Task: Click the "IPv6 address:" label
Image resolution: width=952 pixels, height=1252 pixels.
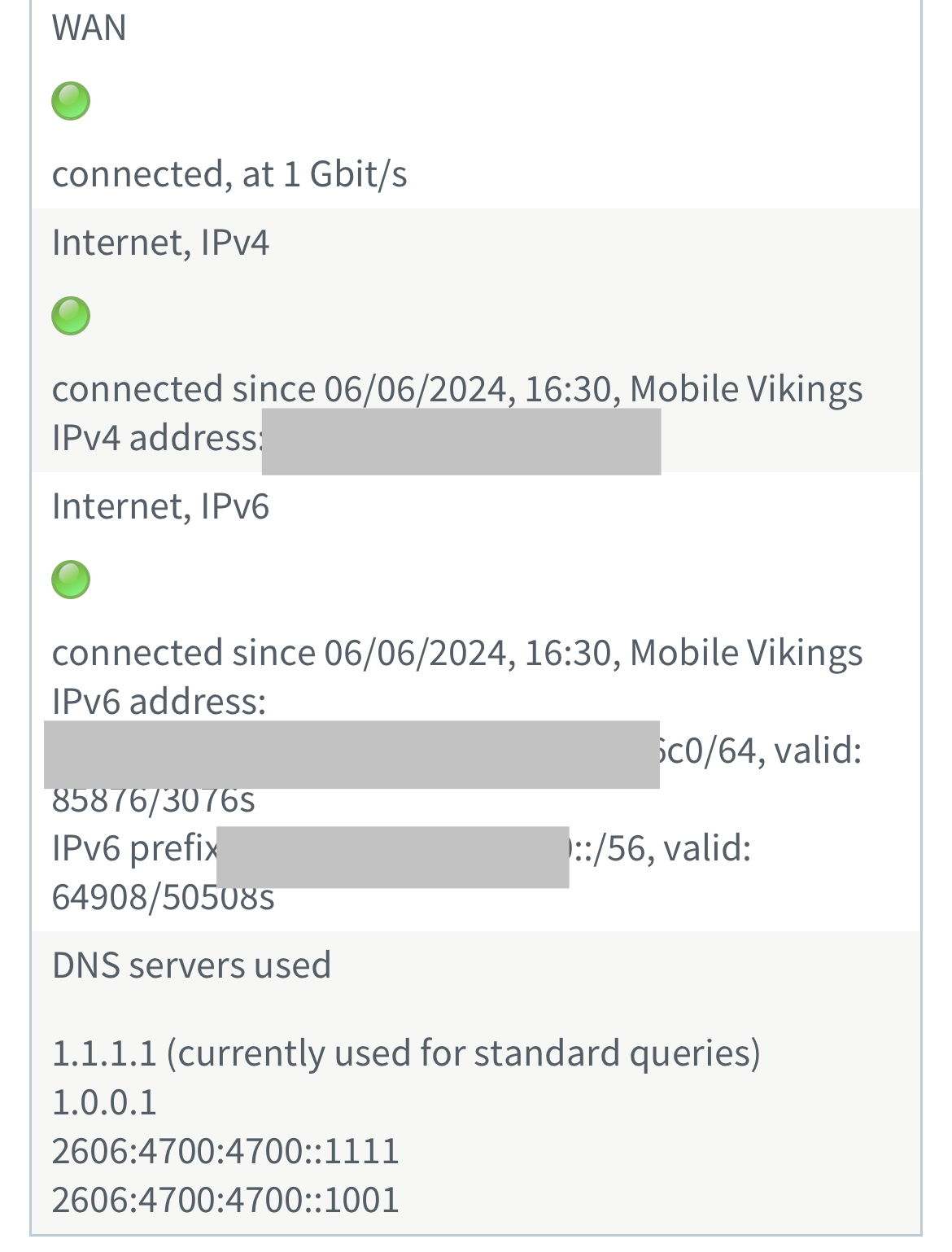Action: (x=159, y=702)
